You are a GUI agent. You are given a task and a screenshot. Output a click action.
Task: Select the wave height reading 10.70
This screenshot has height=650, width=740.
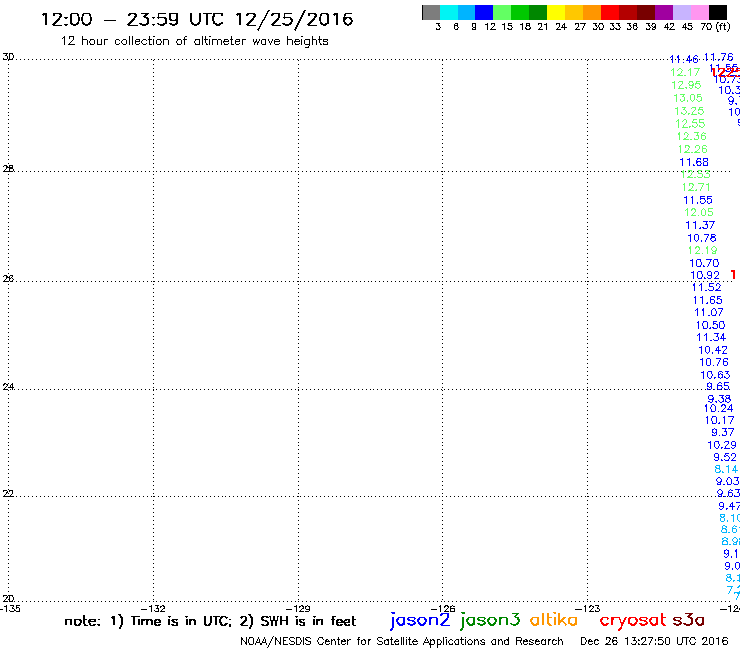tap(704, 263)
